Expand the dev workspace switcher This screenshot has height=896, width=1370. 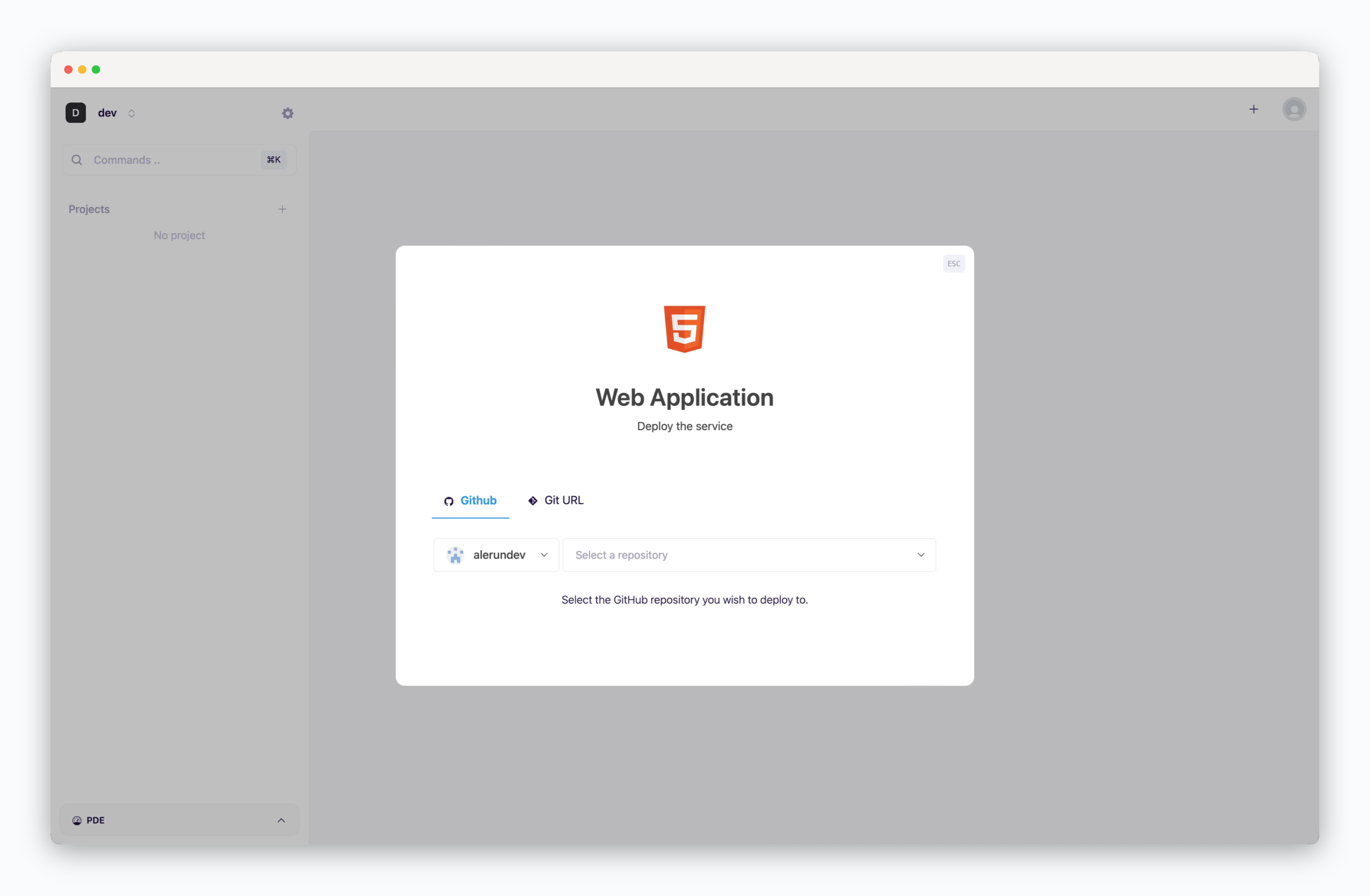132,113
